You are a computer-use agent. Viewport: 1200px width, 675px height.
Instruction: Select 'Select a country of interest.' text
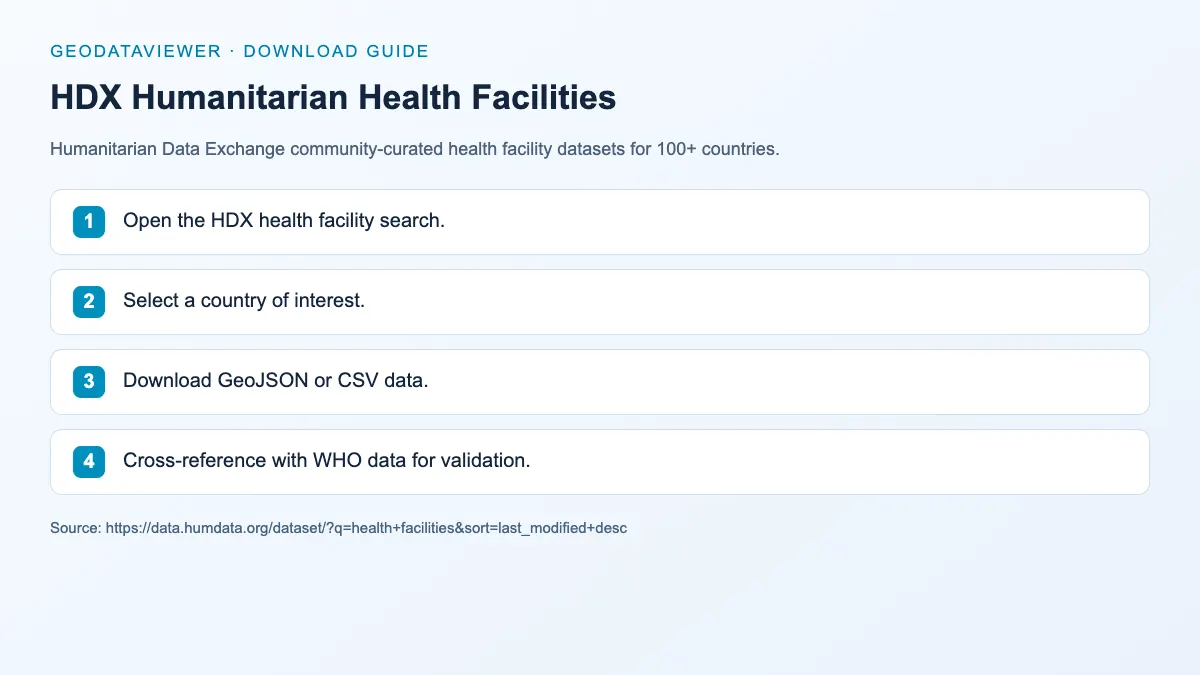244,301
